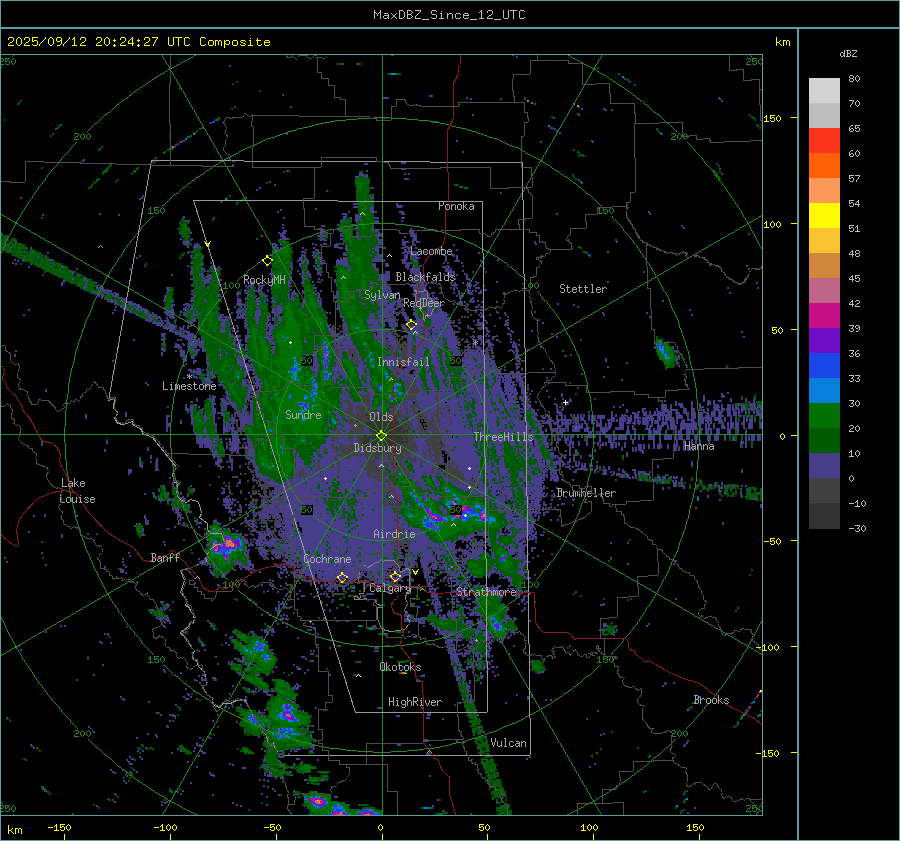Click the yellow radar center diamond above Didsbury

pos(381,436)
